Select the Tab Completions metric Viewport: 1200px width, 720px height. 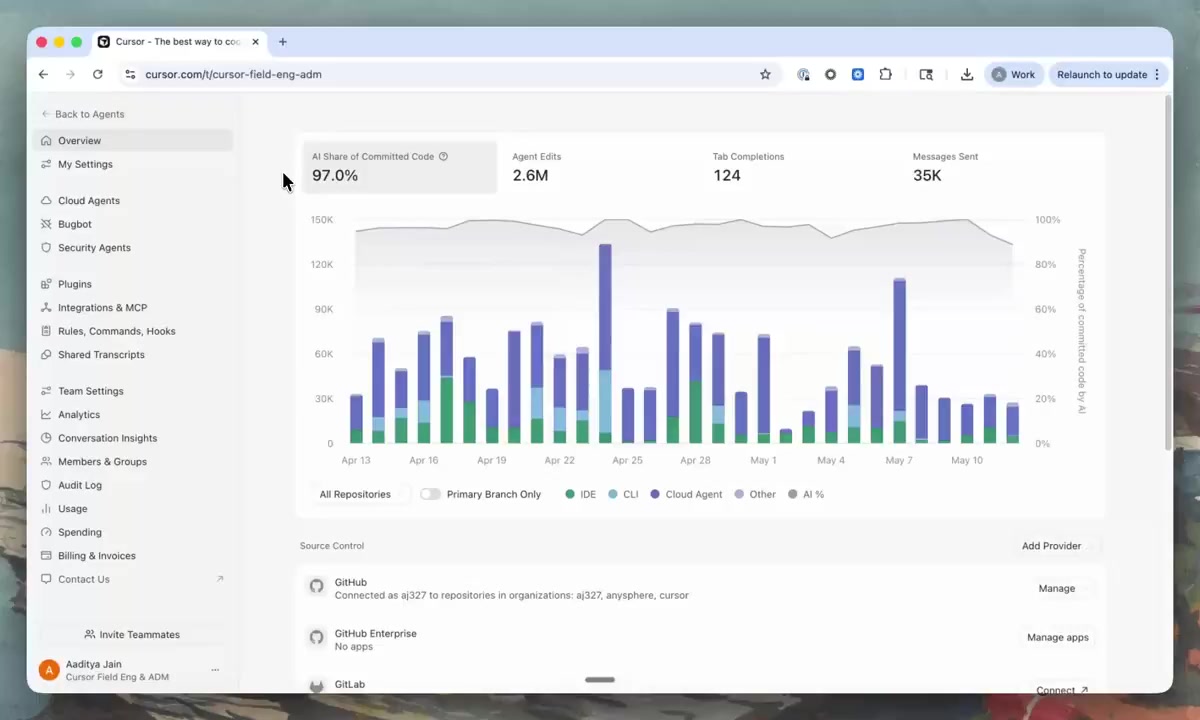800,167
